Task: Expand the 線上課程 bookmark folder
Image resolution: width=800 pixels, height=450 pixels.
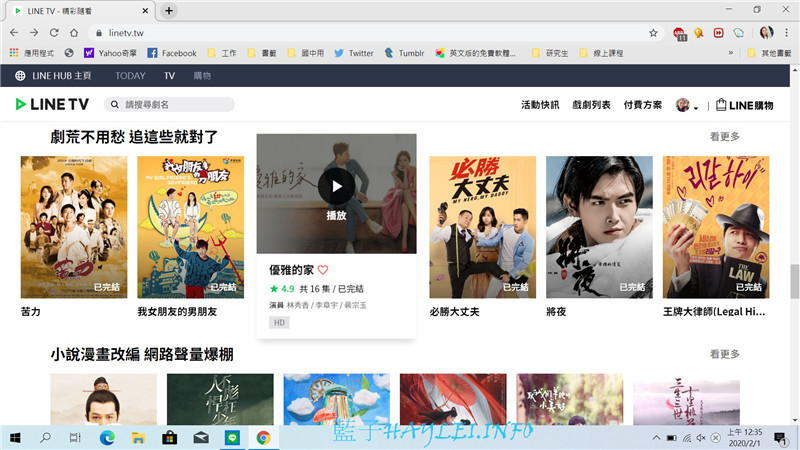Action: (601, 53)
